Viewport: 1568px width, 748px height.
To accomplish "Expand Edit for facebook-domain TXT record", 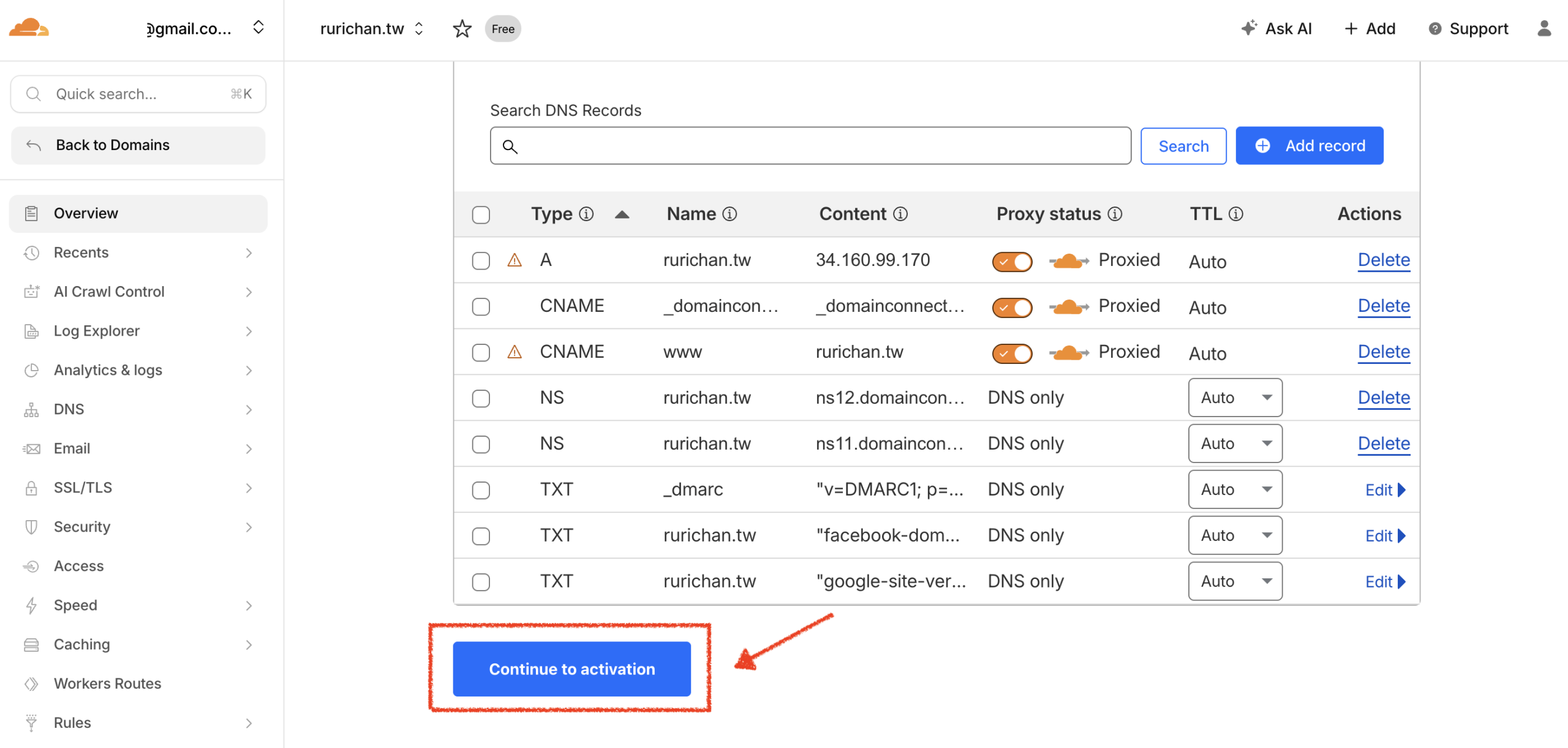I will coord(1385,536).
